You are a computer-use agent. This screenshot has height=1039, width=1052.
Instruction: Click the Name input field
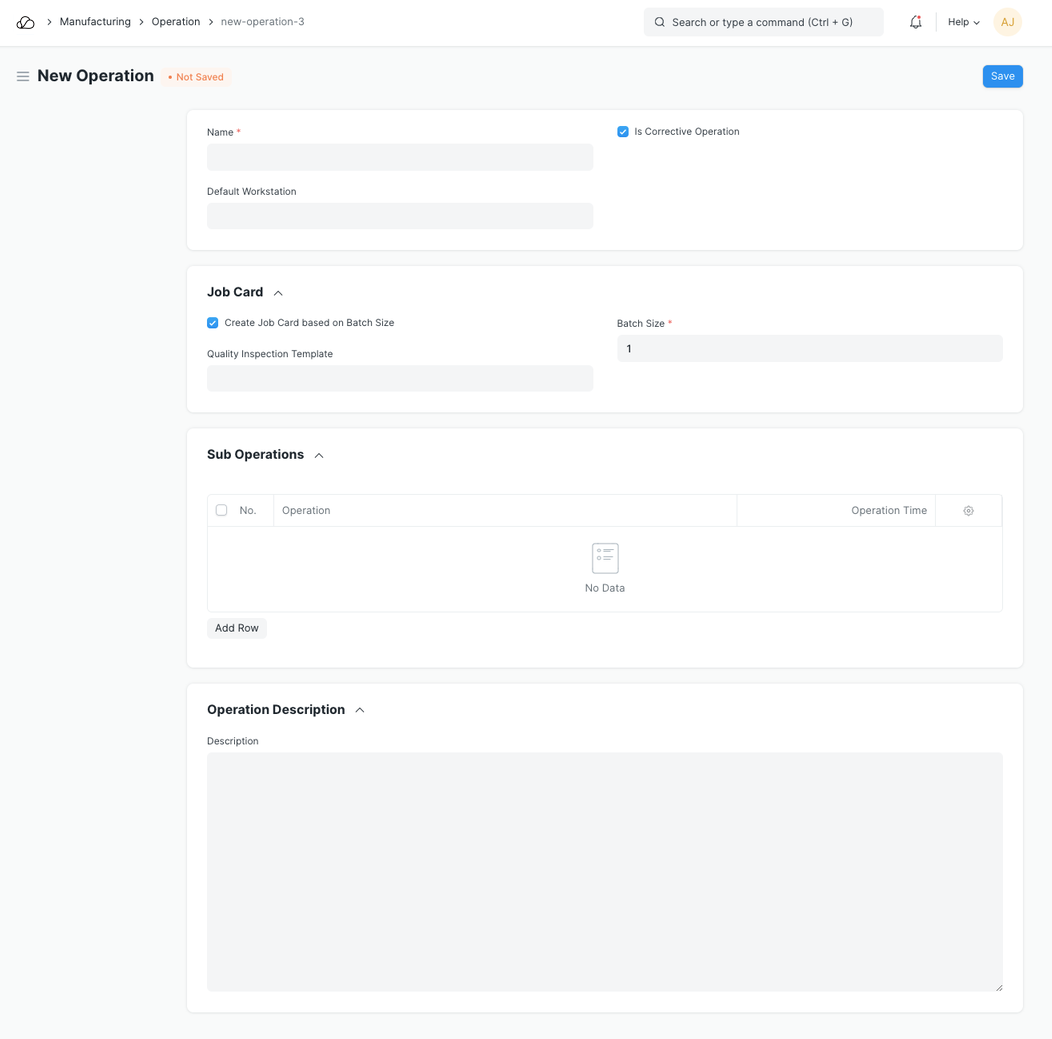click(400, 157)
